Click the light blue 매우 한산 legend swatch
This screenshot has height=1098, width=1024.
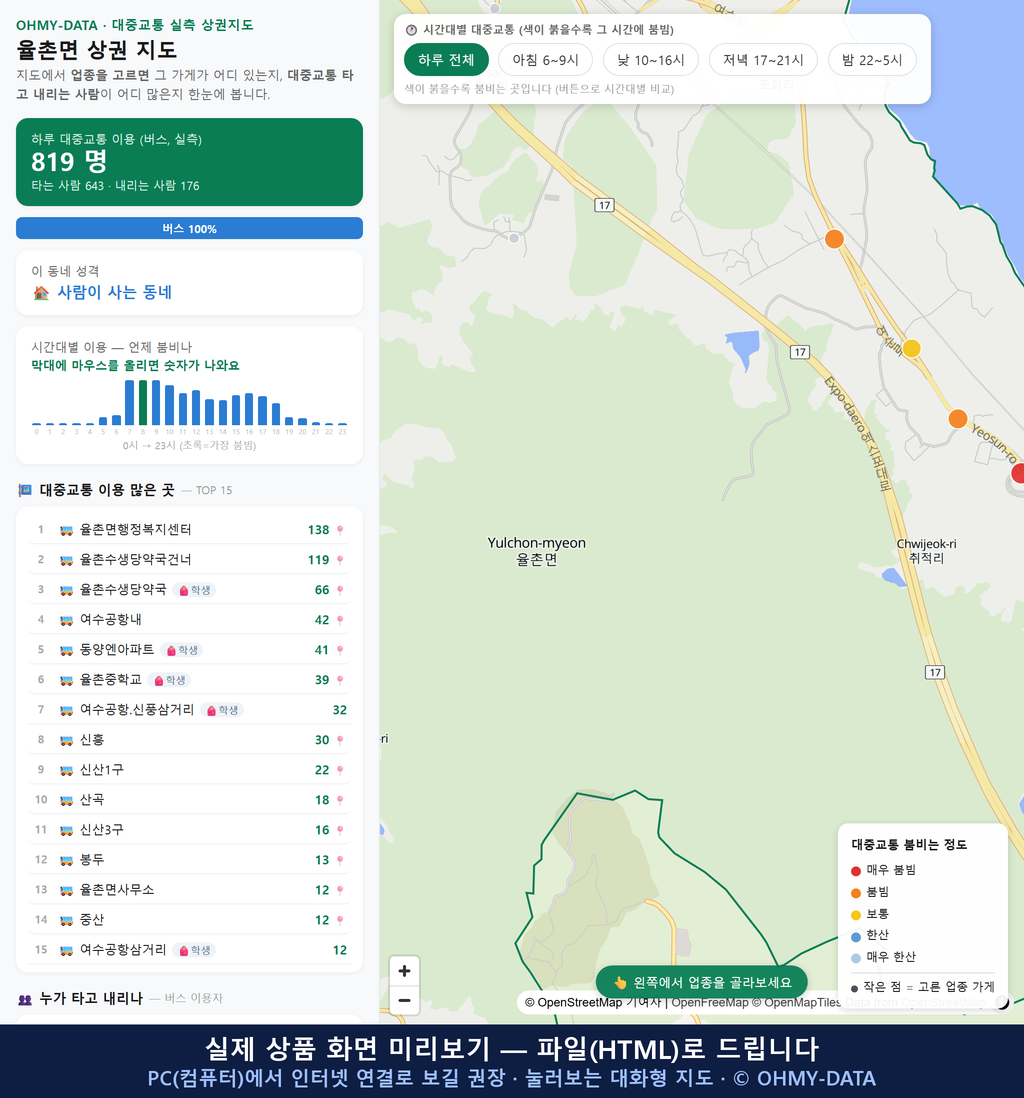856,958
